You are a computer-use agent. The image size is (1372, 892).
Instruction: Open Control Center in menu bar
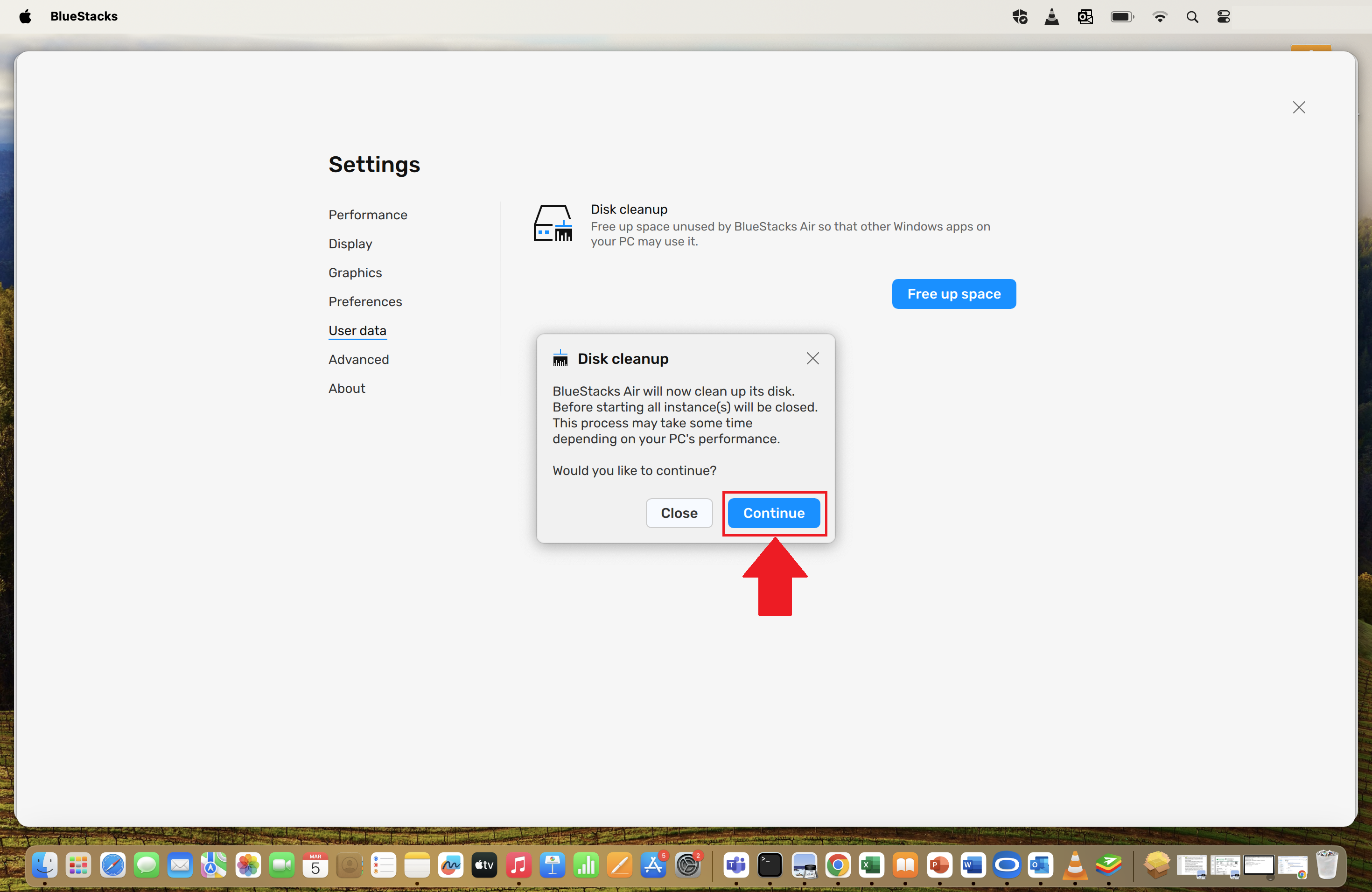pos(1223,17)
